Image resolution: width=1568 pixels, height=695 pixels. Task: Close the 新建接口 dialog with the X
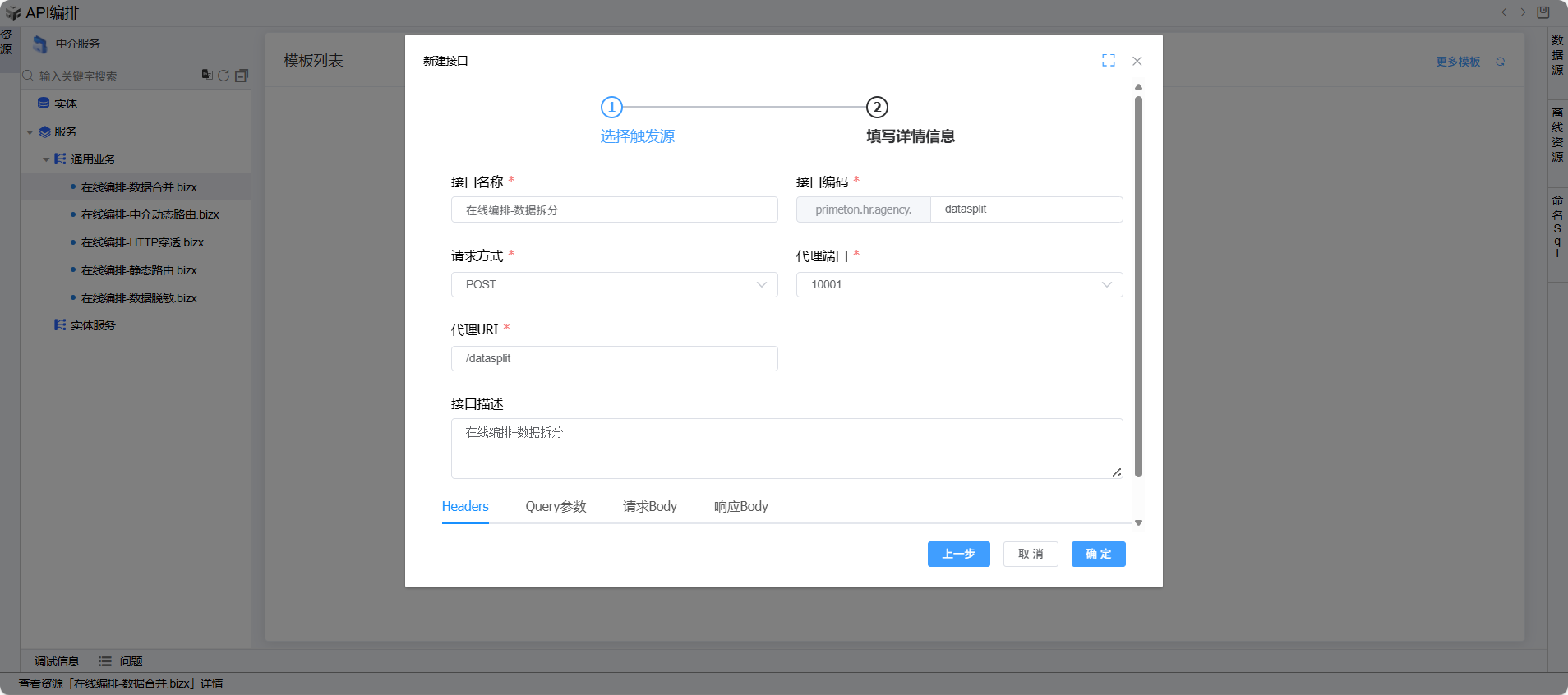[1137, 61]
